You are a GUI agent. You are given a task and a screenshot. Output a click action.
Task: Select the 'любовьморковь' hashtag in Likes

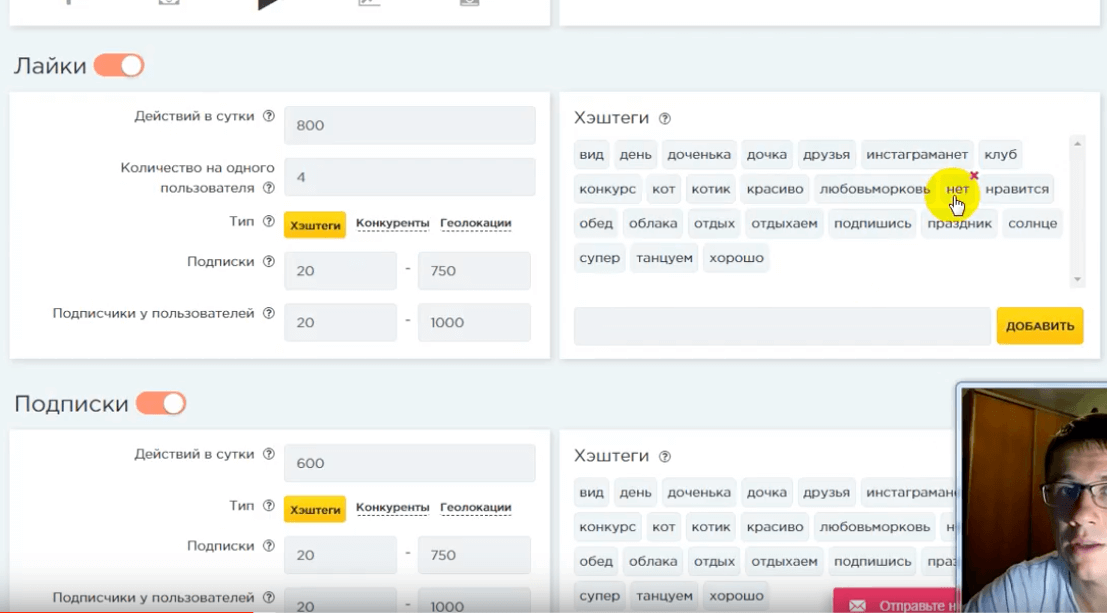tap(874, 189)
